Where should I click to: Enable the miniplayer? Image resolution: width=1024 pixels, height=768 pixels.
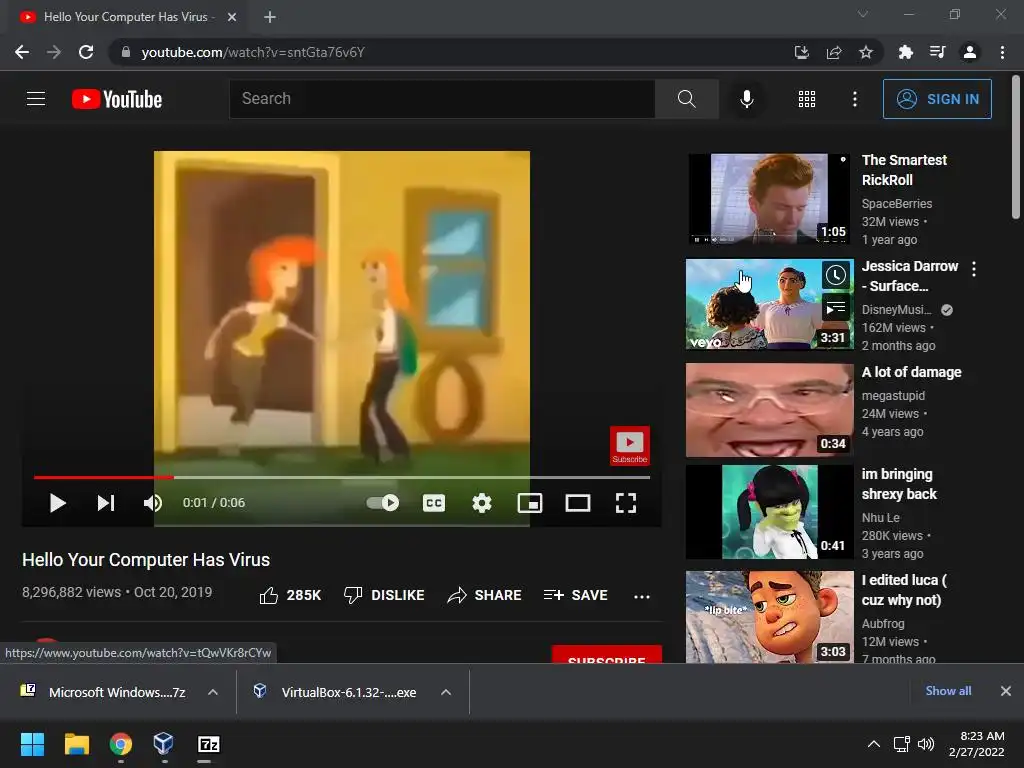[530, 503]
